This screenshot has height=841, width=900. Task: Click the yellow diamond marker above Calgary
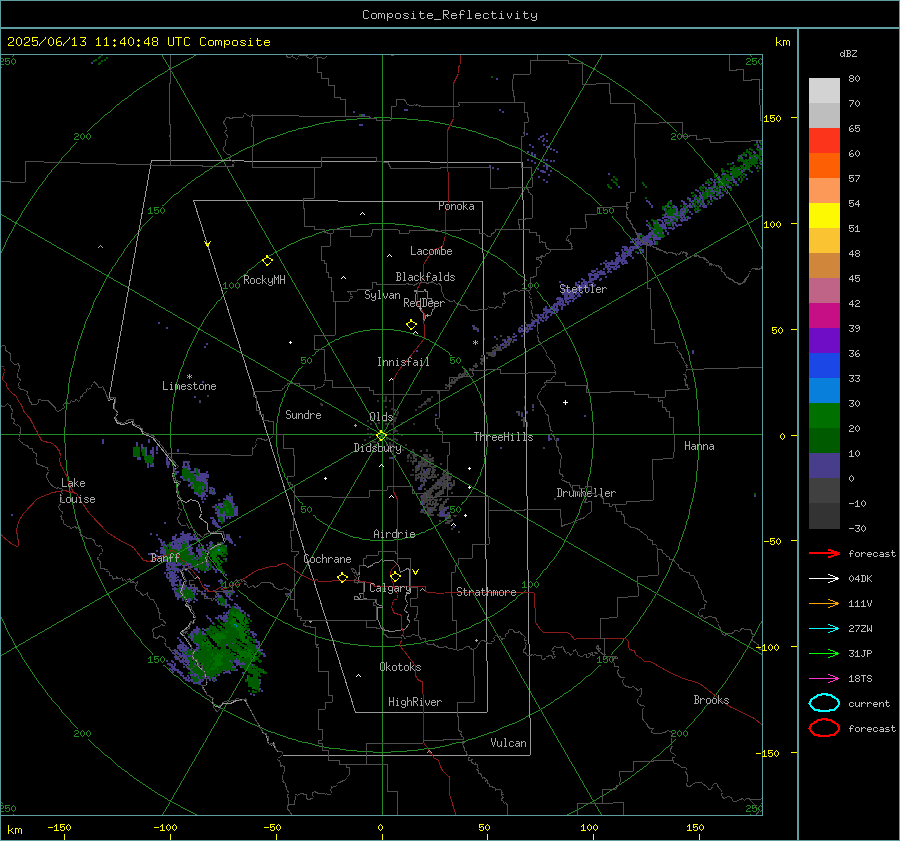tap(395, 576)
